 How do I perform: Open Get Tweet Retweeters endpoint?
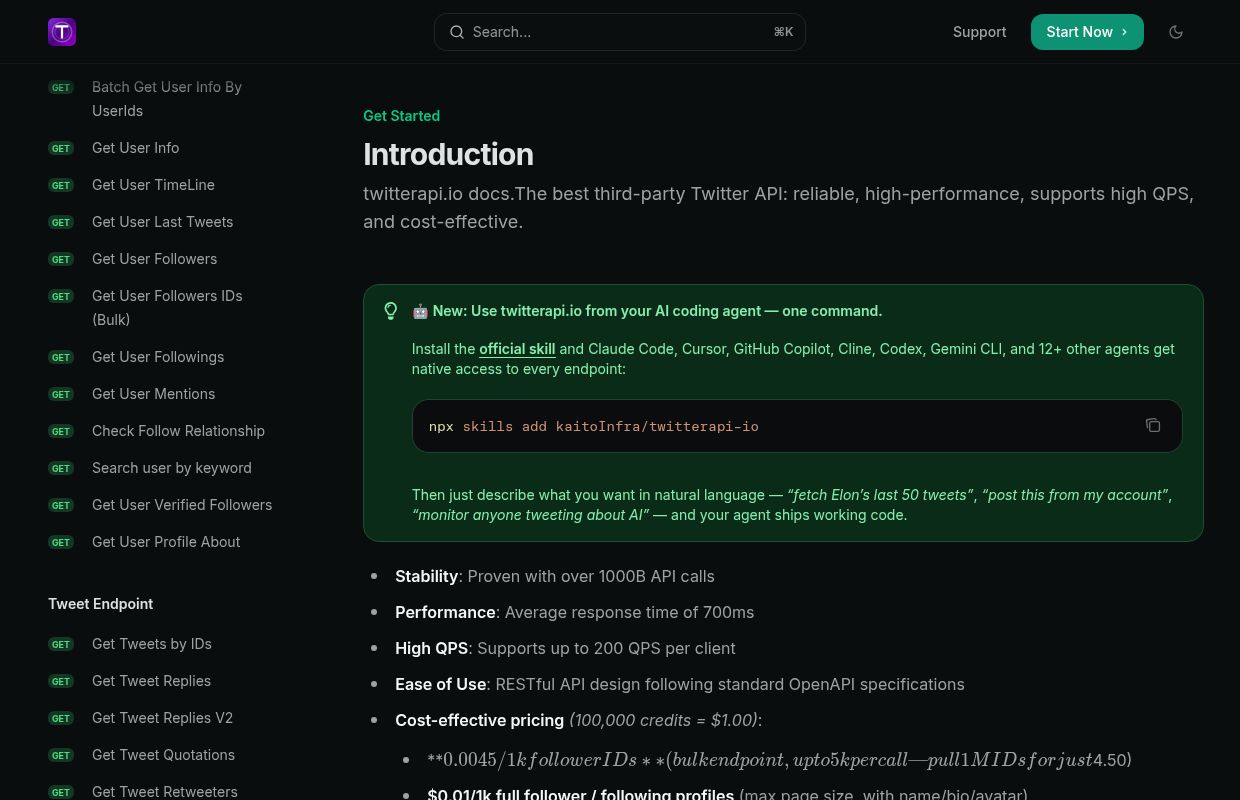click(165, 791)
